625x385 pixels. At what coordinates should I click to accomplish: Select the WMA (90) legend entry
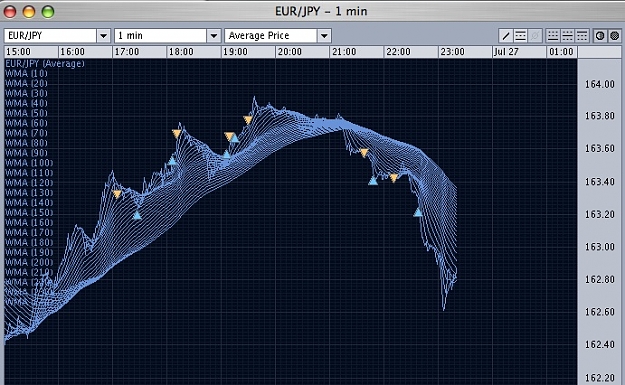[x=26, y=153]
